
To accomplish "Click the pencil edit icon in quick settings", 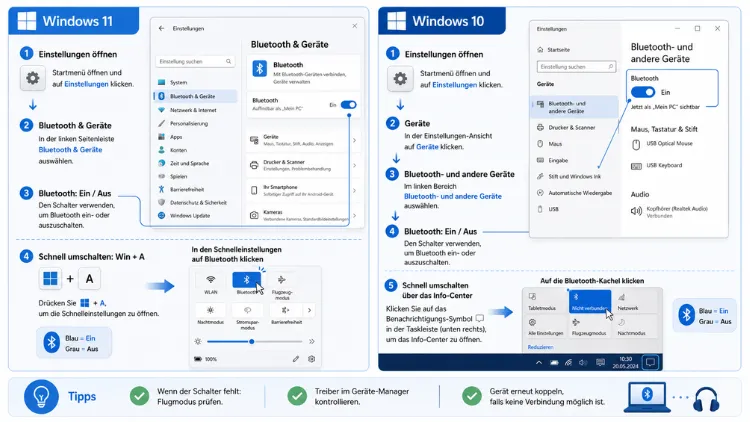I will point(296,359).
